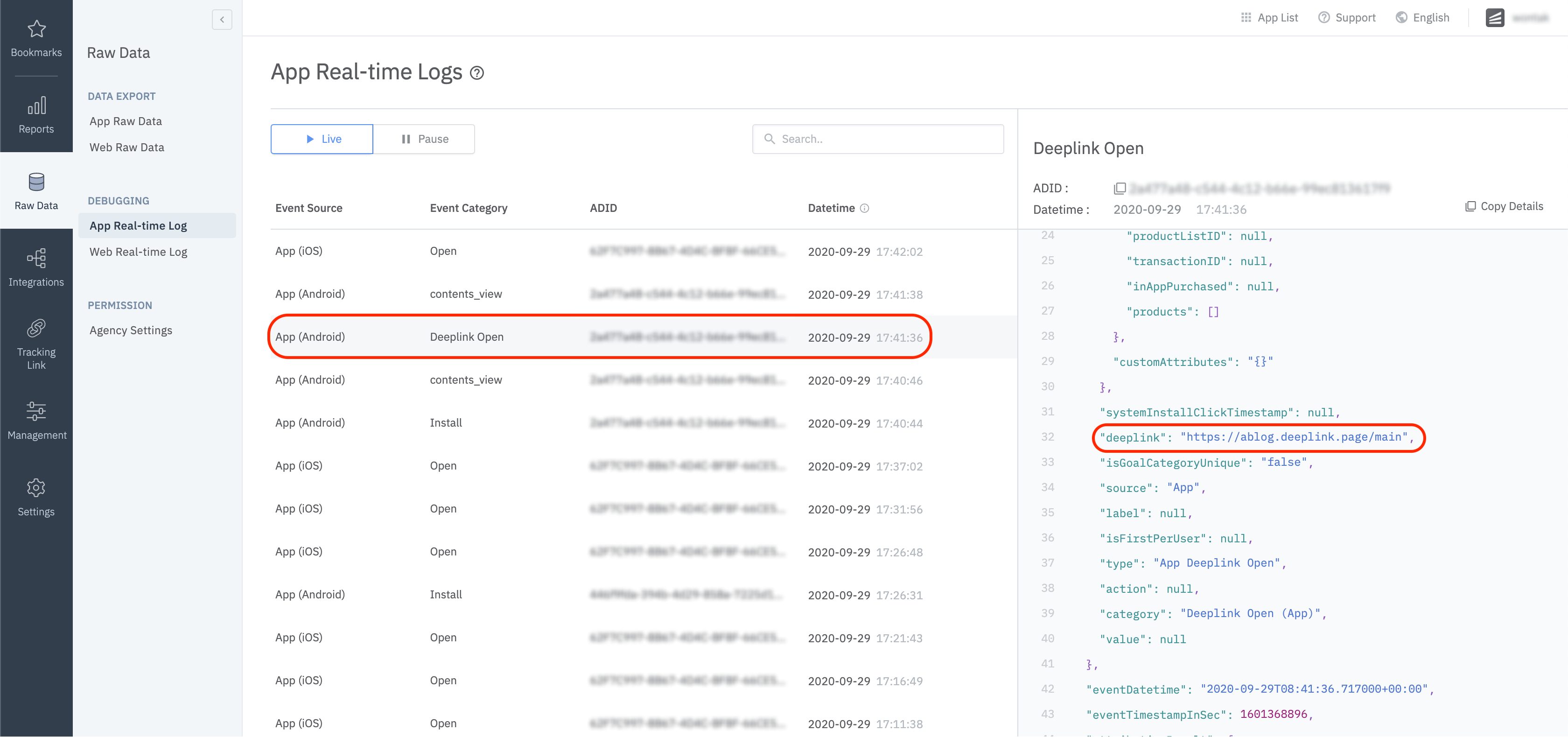Open Tracking Link chain icon
Viewport: 1568px width, 737px height.
36,329
